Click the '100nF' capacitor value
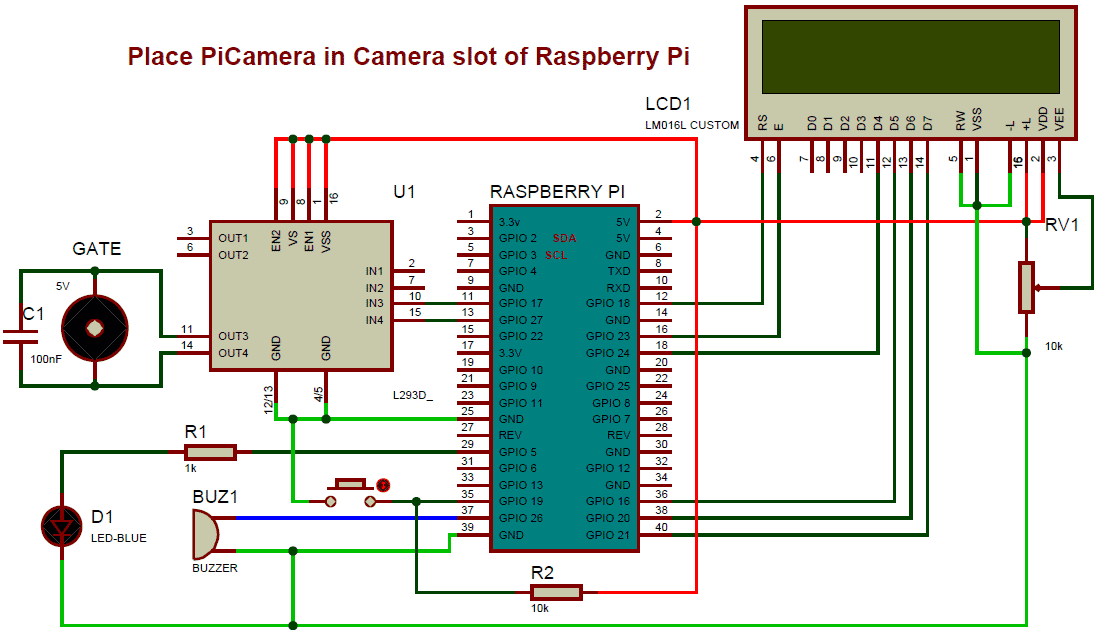 pos(46,359)
